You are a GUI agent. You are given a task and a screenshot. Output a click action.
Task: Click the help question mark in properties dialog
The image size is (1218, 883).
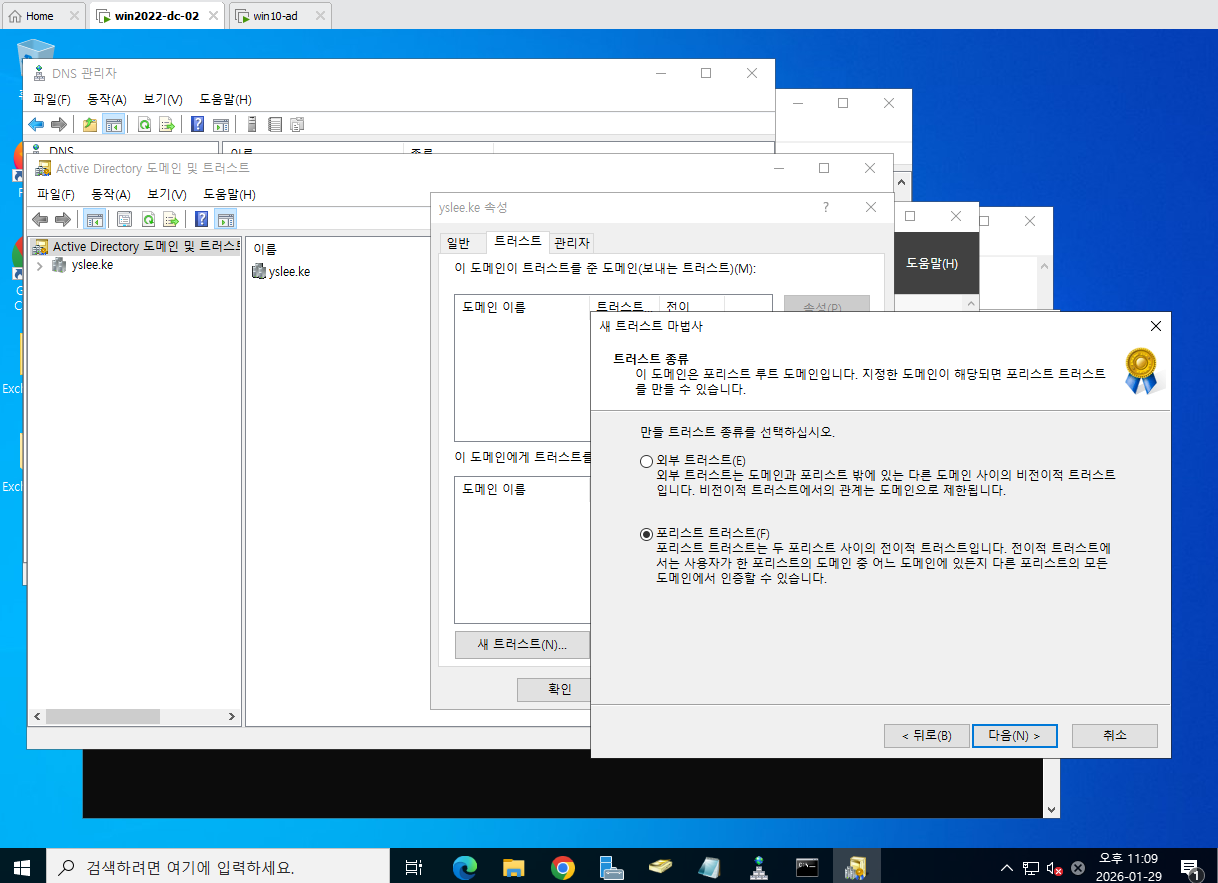pos(826,207)
